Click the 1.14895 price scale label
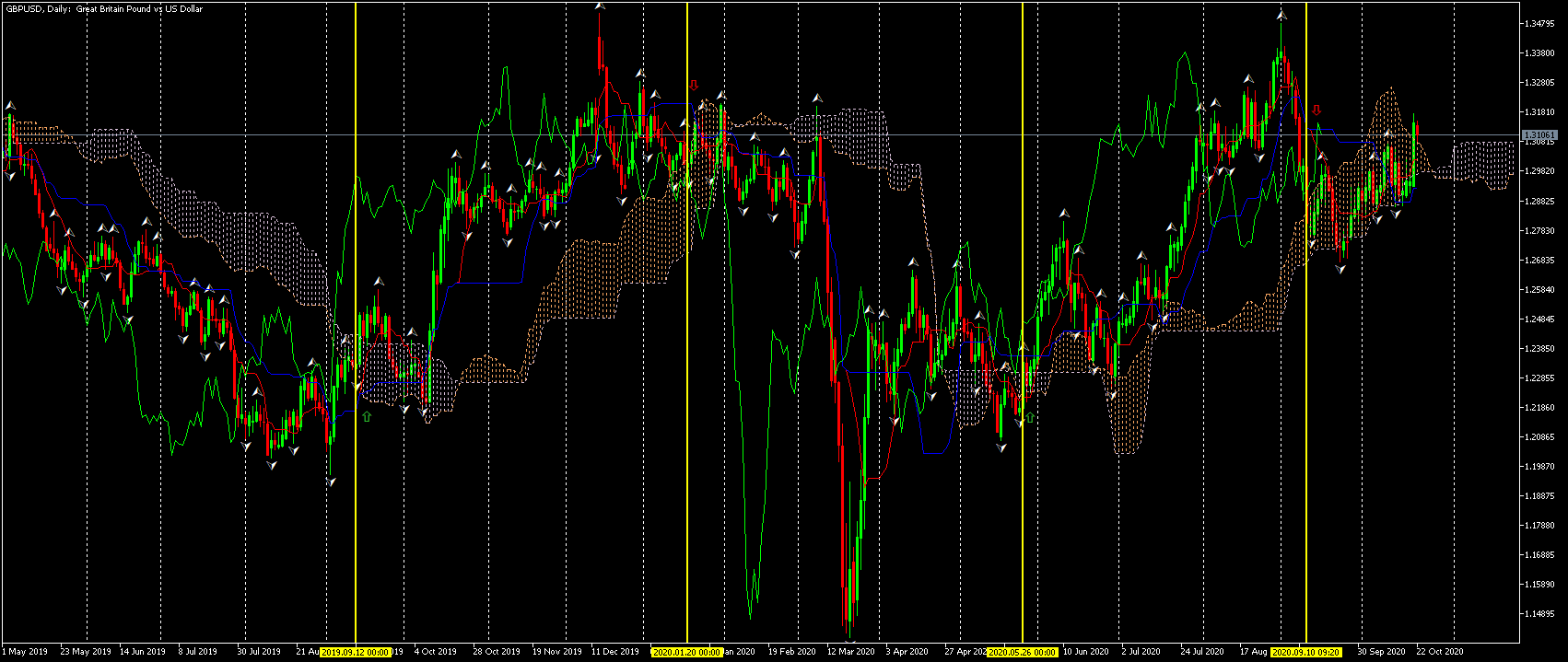This screenshot has height=662, width=1568. [x=1539, y=614]
